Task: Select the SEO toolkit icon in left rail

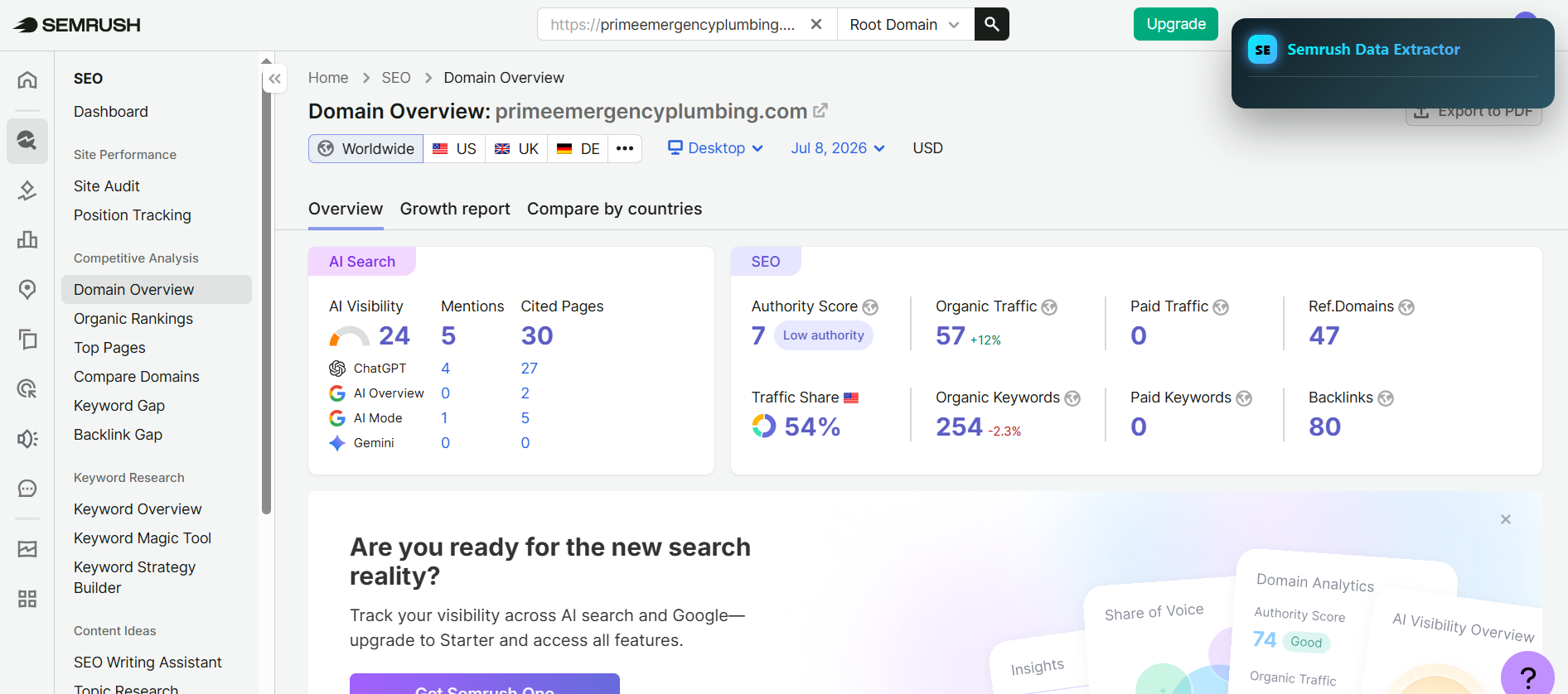Action: tap(27, 140)
